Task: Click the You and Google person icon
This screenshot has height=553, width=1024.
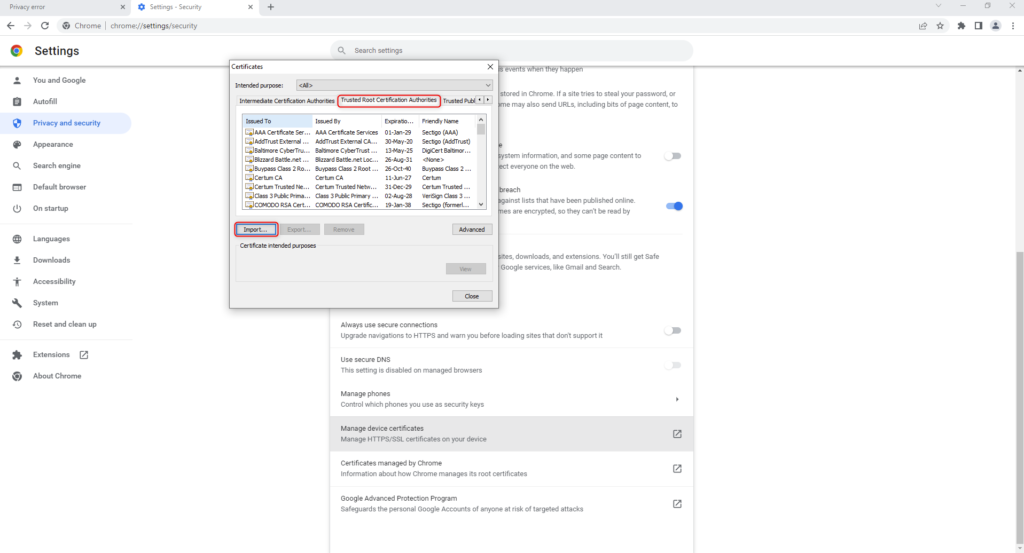Action: point(17,80)
